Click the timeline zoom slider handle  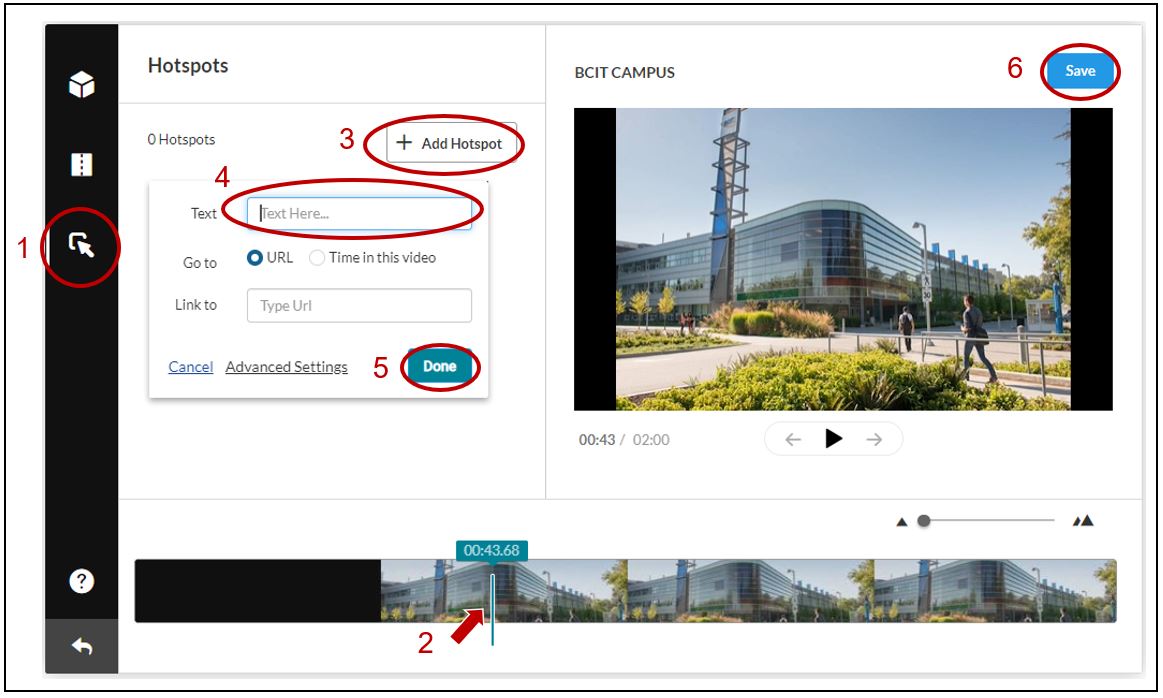click(924, 521)
